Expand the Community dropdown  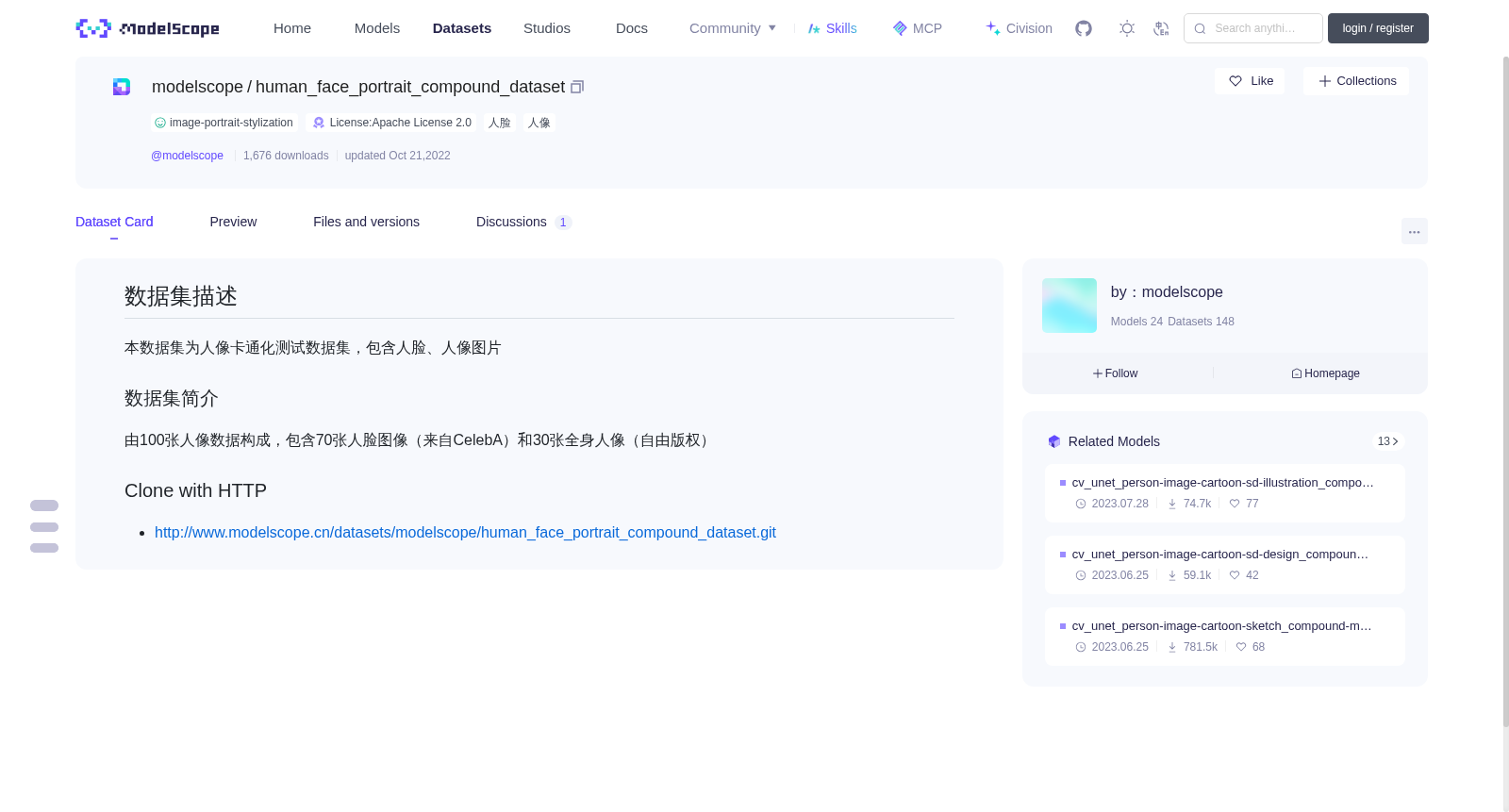point(733,28)
